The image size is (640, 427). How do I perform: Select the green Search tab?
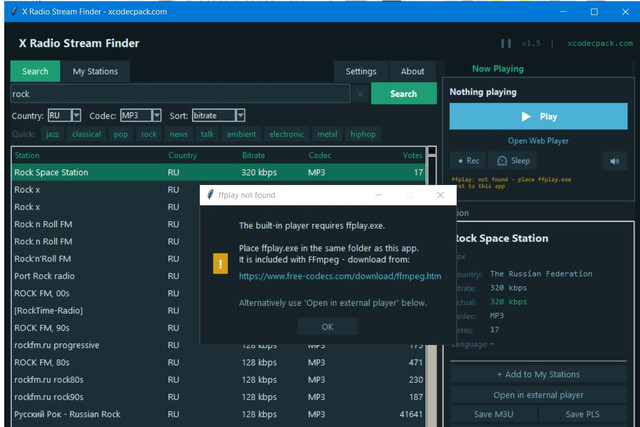35,71
